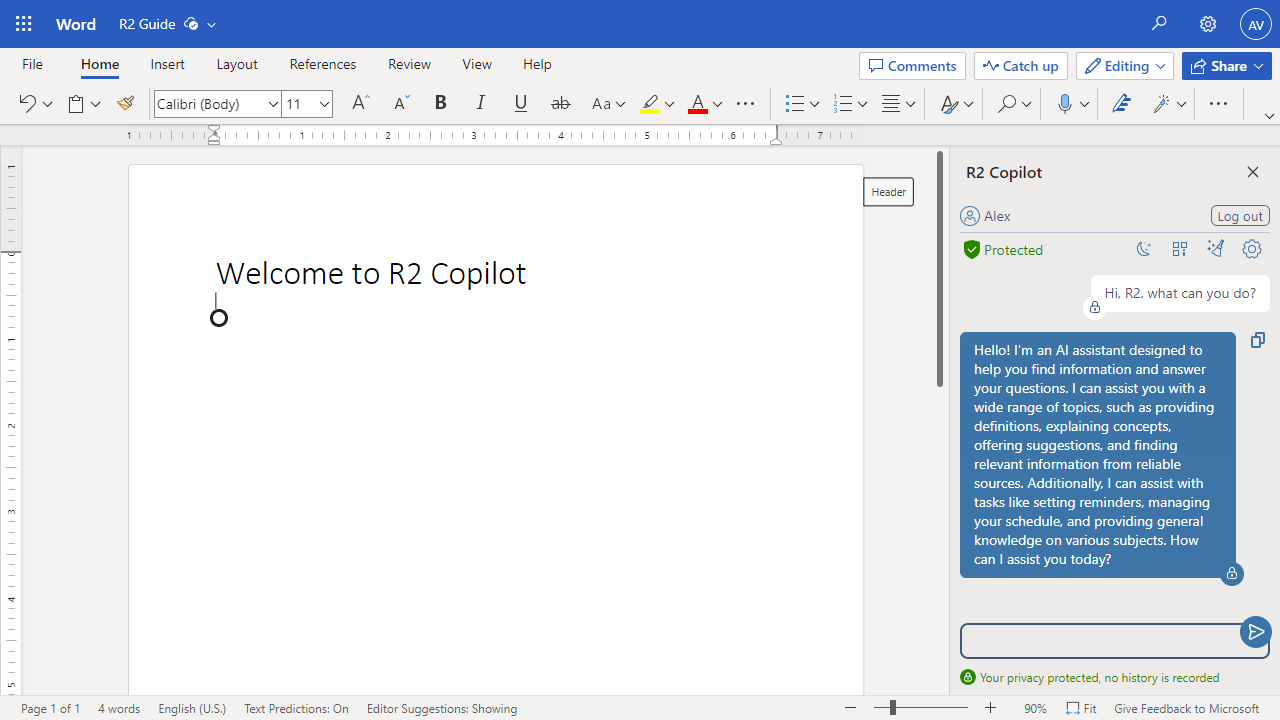Viewport: 1280px width, 720px height.
Task: Click the Find magnifier in ribbon
Action: (1007, 104)
